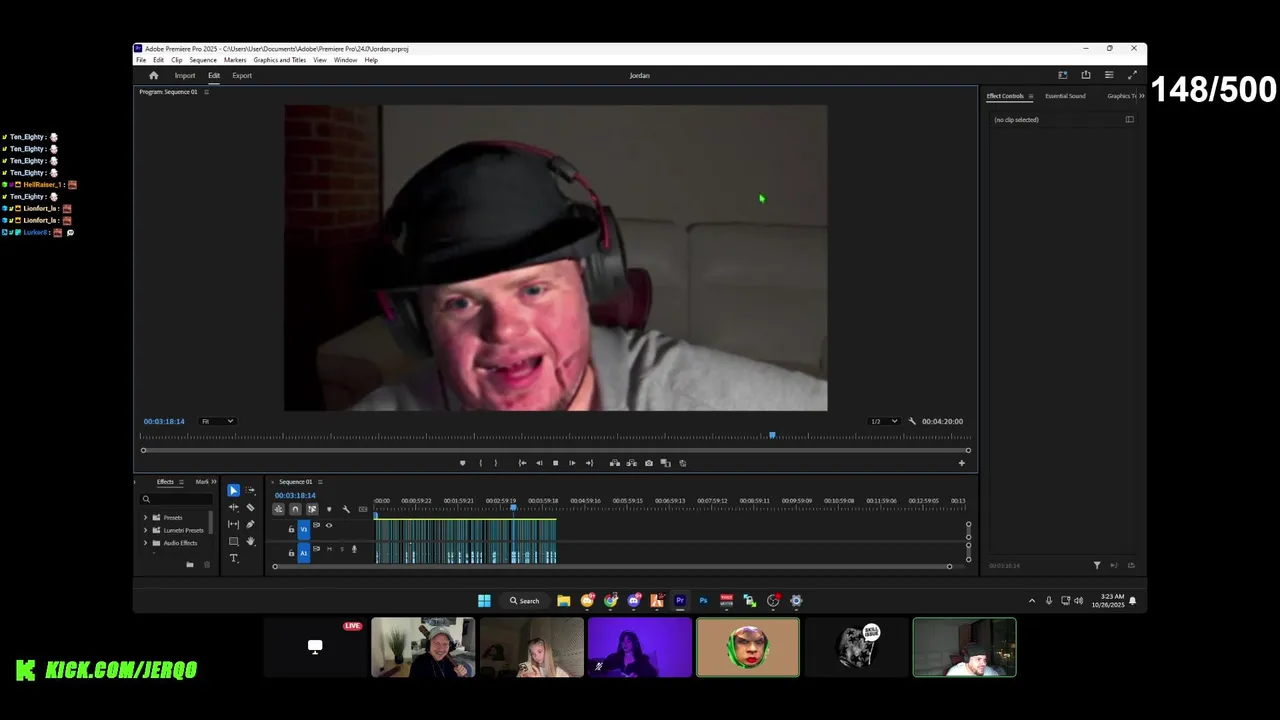Screen dimensions: 1280x720
Task: Select the Type tool
Action: (x=233, y=558)
